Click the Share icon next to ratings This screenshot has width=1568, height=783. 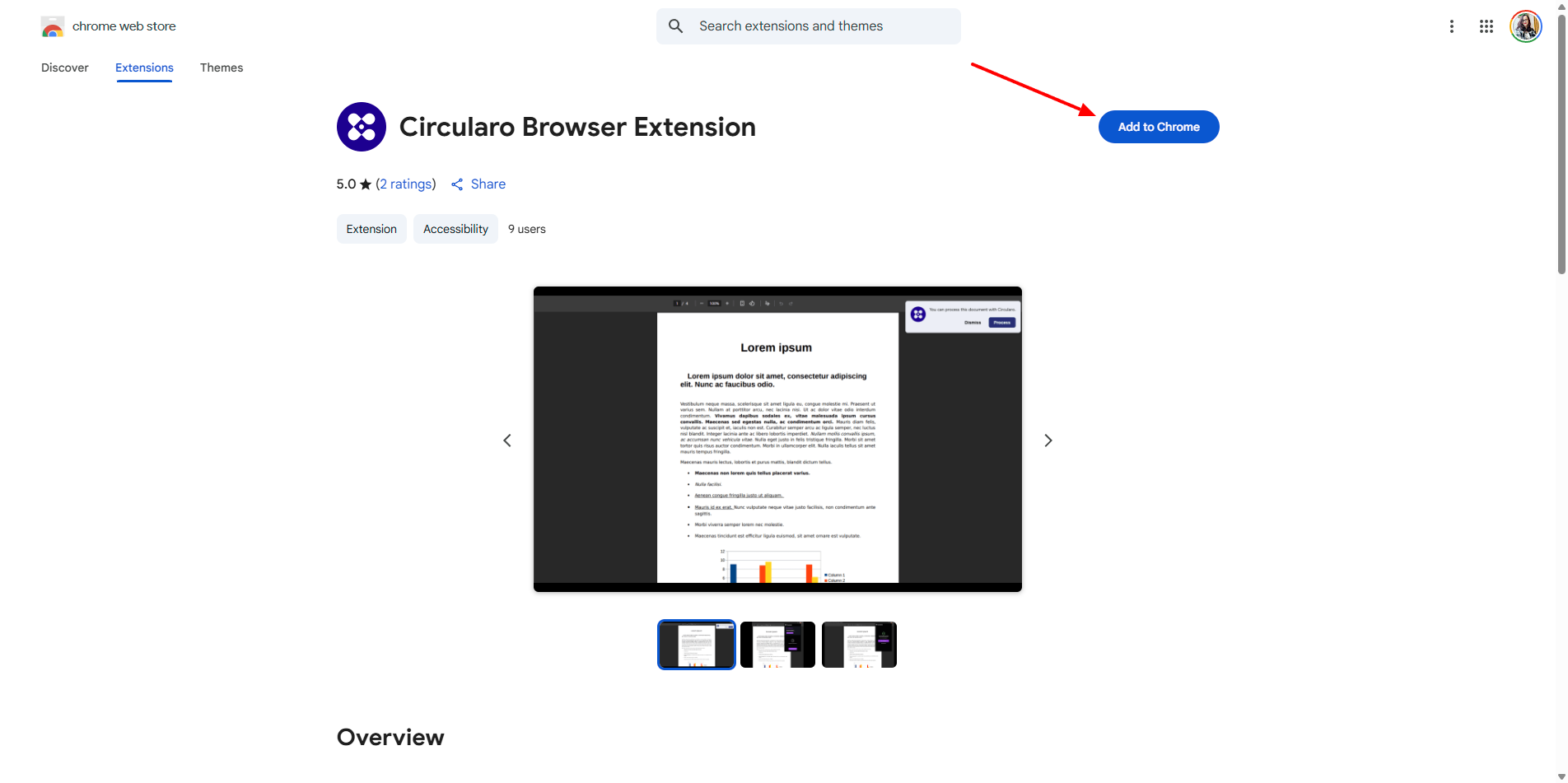pos(457,184)
